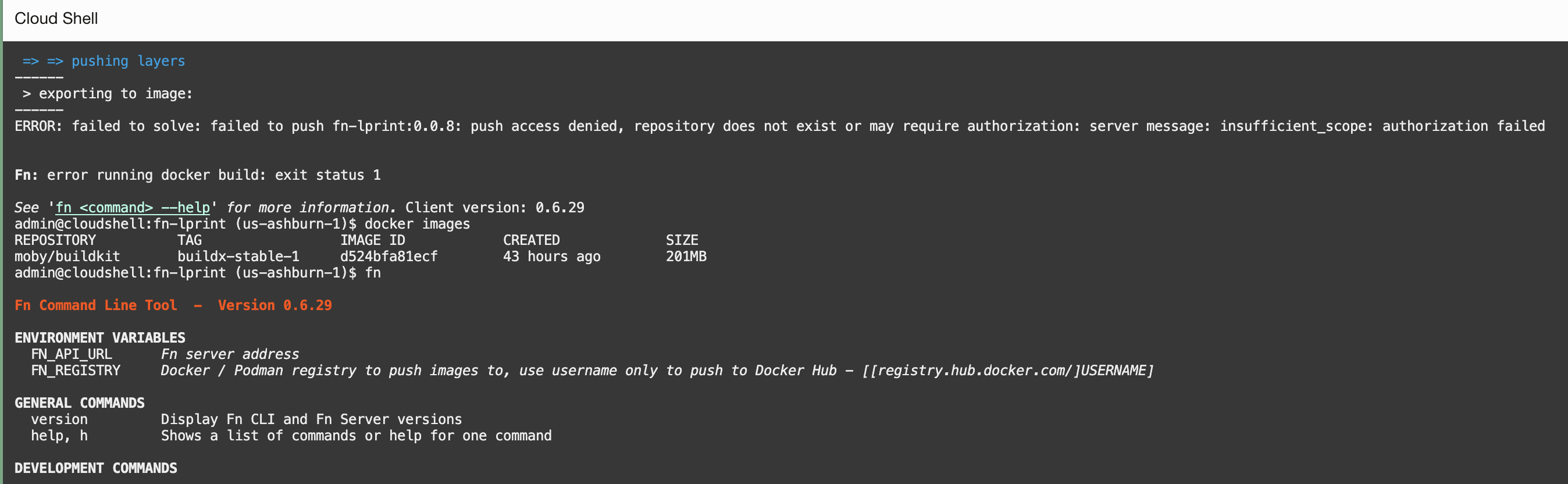The image size is (1568, 484).
Task: Click the '201MB' size value
Action: (686, 257)
